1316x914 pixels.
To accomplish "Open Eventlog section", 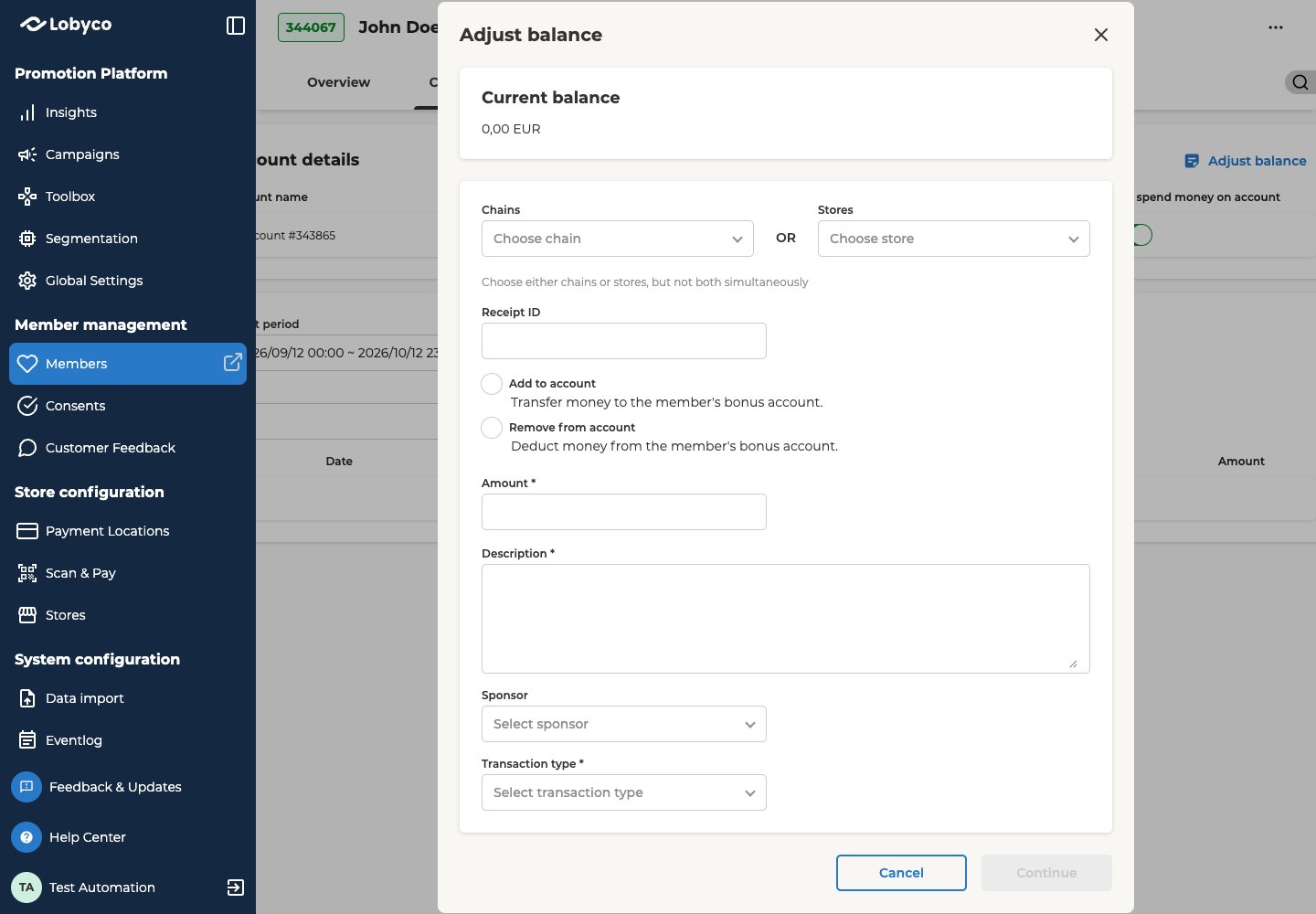I will [x=73, y=740].
